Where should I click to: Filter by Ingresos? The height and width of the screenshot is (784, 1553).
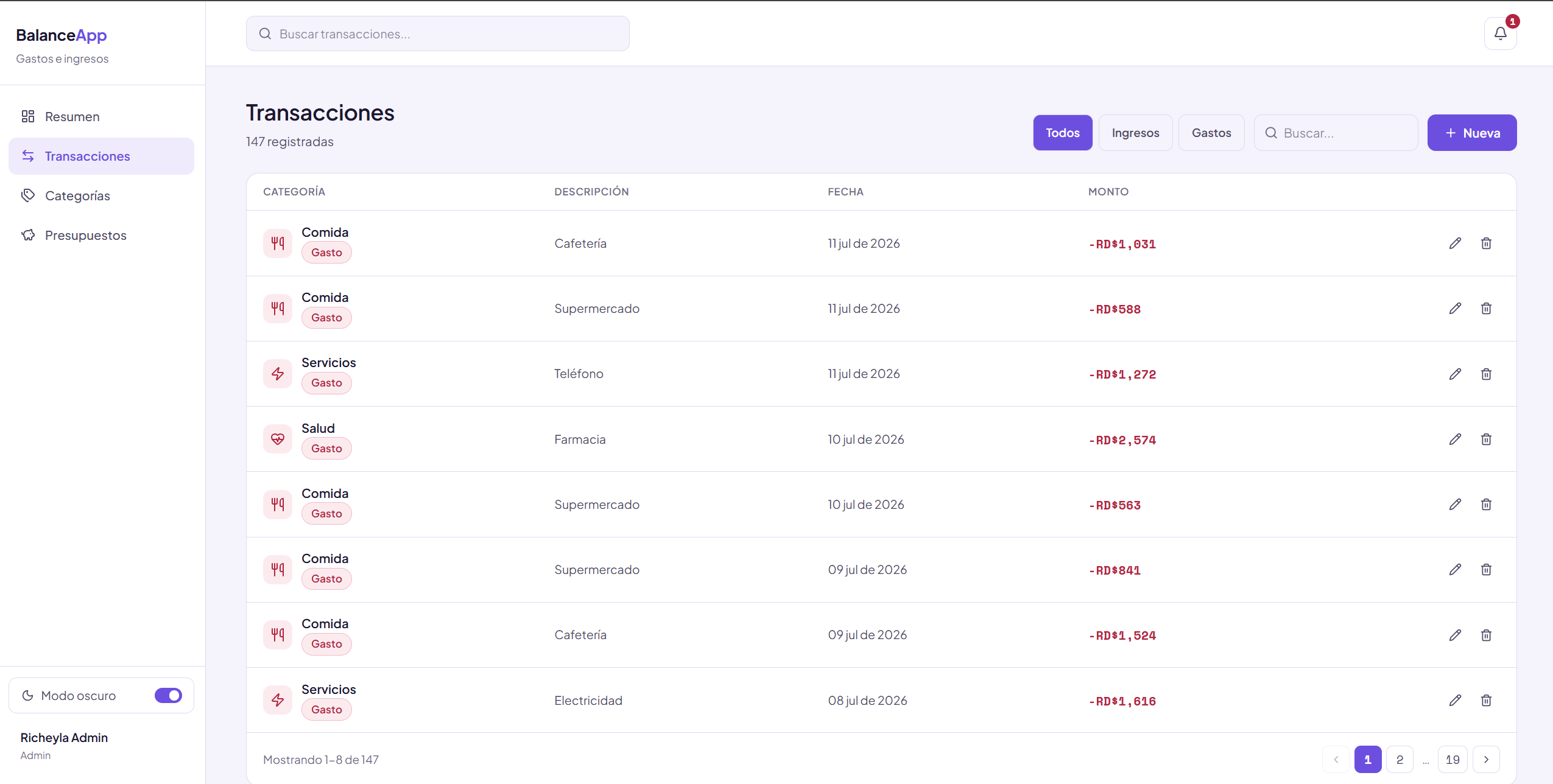pos(1135,133)
